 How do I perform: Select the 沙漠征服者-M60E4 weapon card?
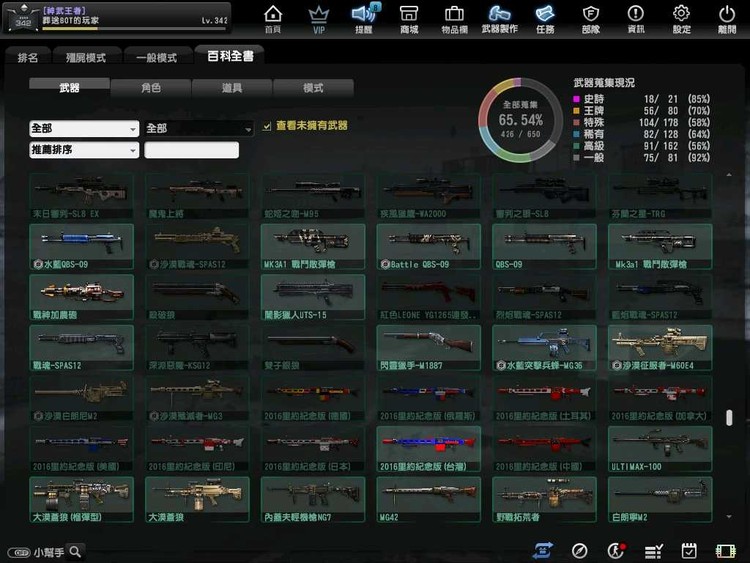tap(660, 348)
